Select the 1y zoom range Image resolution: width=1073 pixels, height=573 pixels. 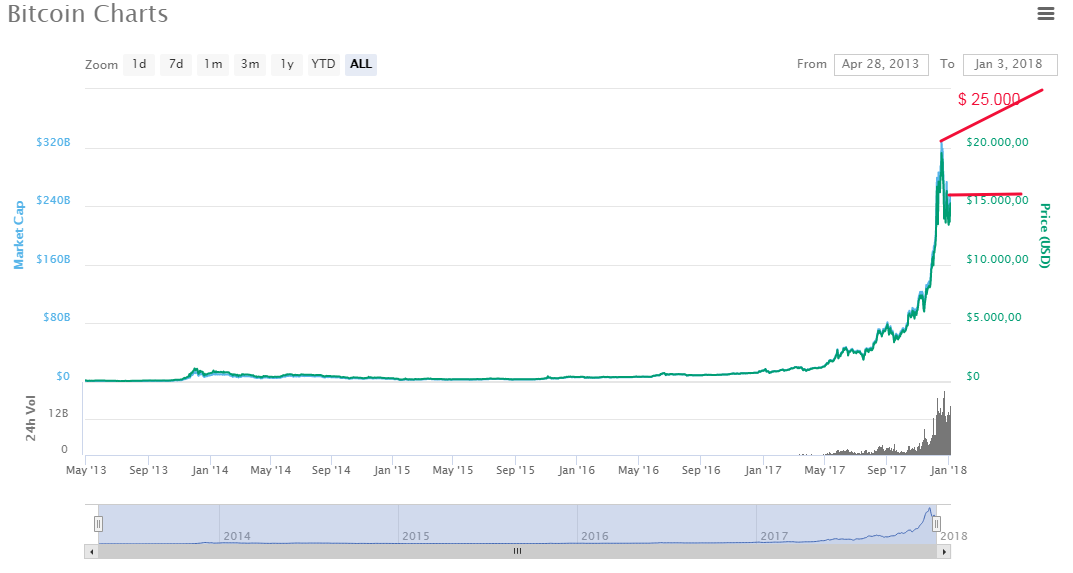287,64
